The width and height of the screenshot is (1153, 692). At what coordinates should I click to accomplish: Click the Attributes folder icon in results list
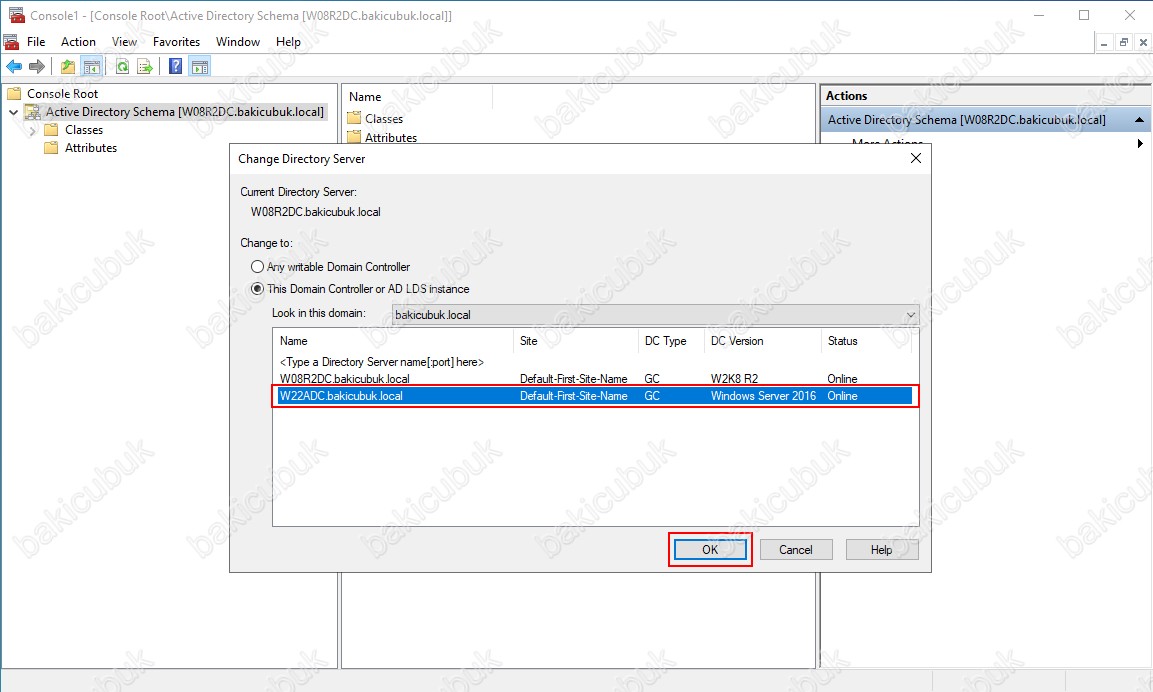tap(354, 137)
